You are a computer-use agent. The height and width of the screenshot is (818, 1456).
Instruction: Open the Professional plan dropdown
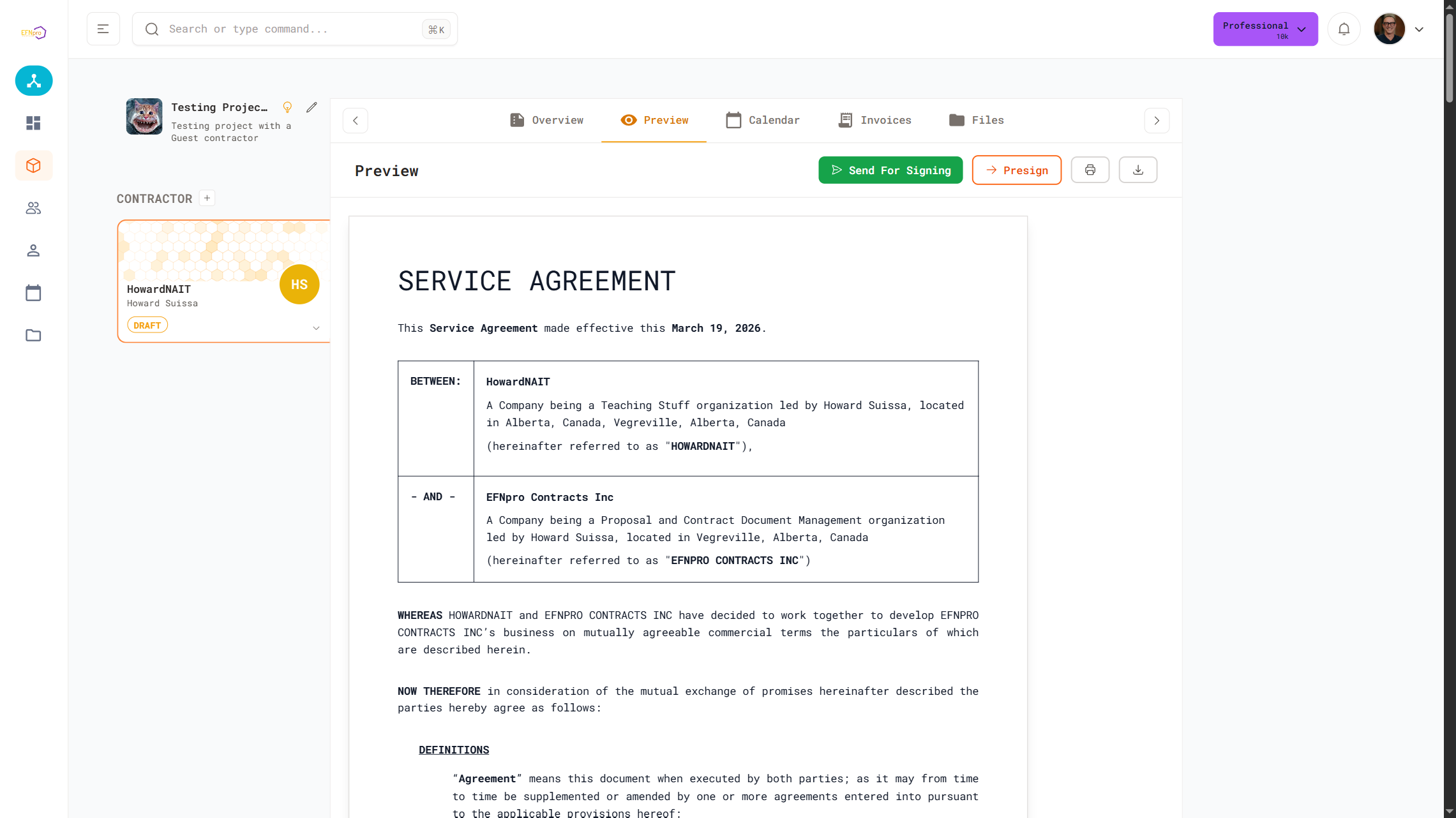(x=1265, y=29)
